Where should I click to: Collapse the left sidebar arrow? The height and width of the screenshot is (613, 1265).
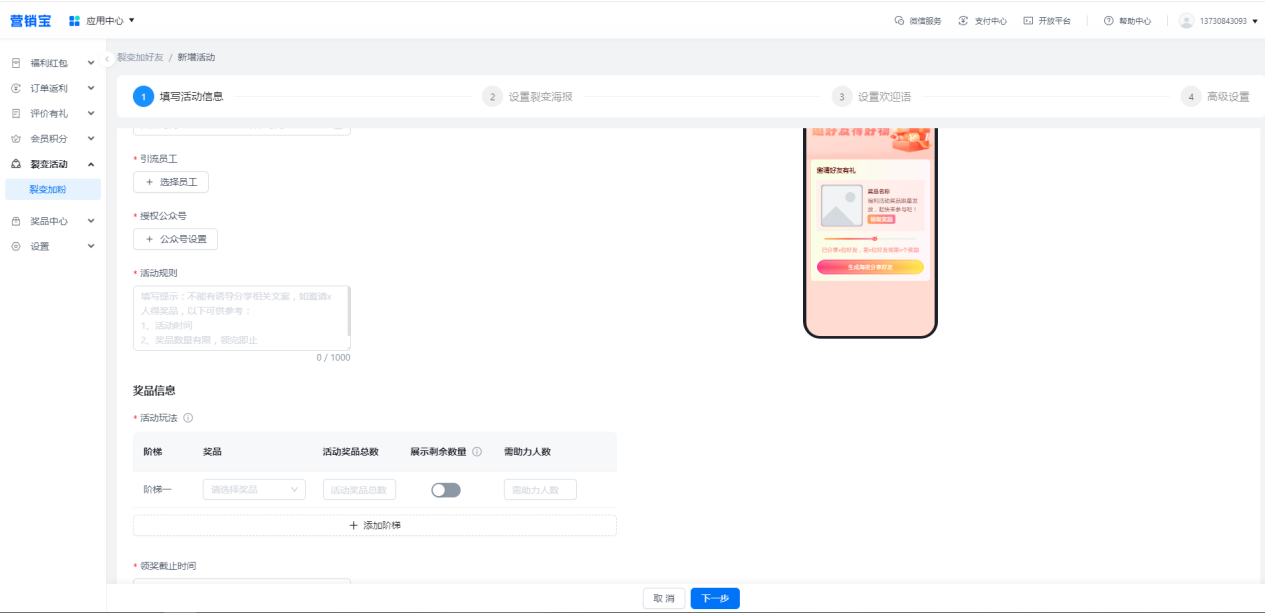[x=107, y=59]
